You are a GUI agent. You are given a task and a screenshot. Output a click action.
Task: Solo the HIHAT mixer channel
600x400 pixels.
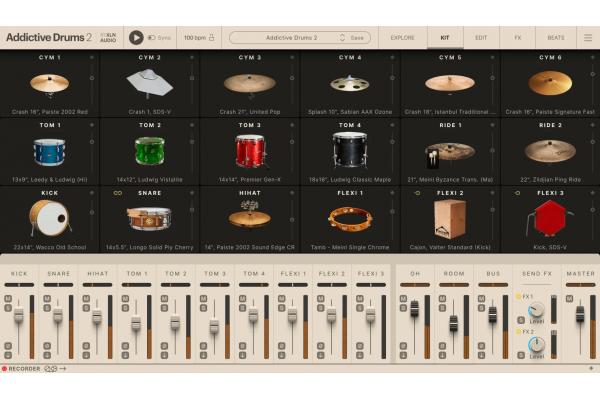click(x=86, y=308)
